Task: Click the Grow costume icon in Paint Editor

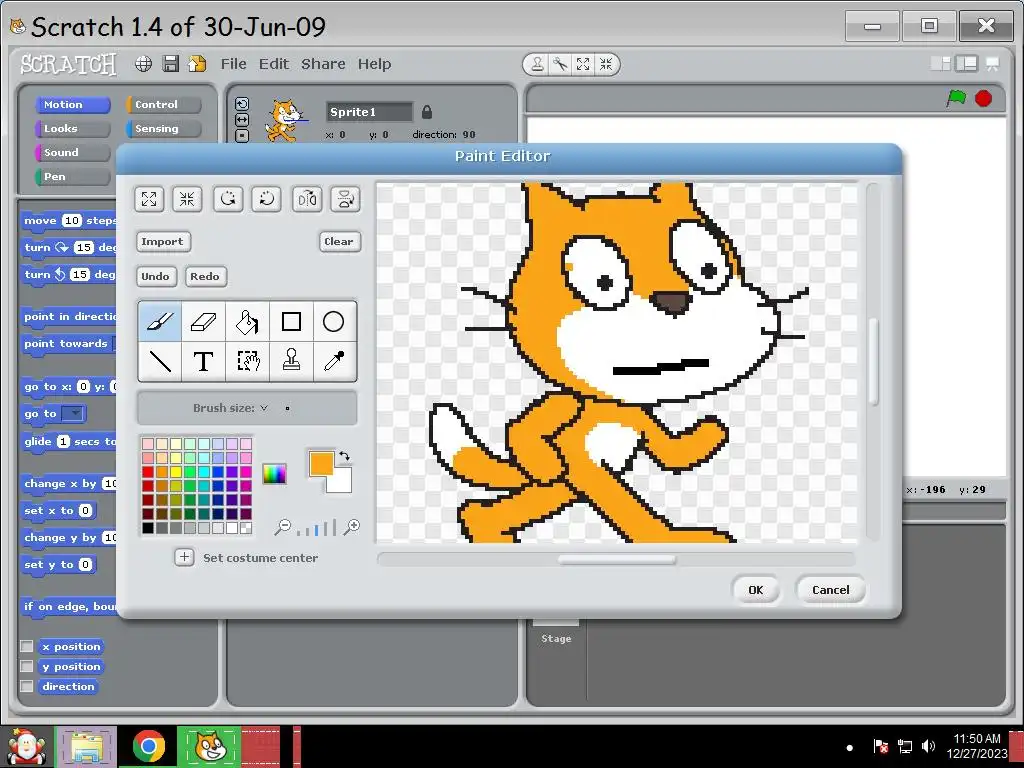Action: (x=149, y=199)
